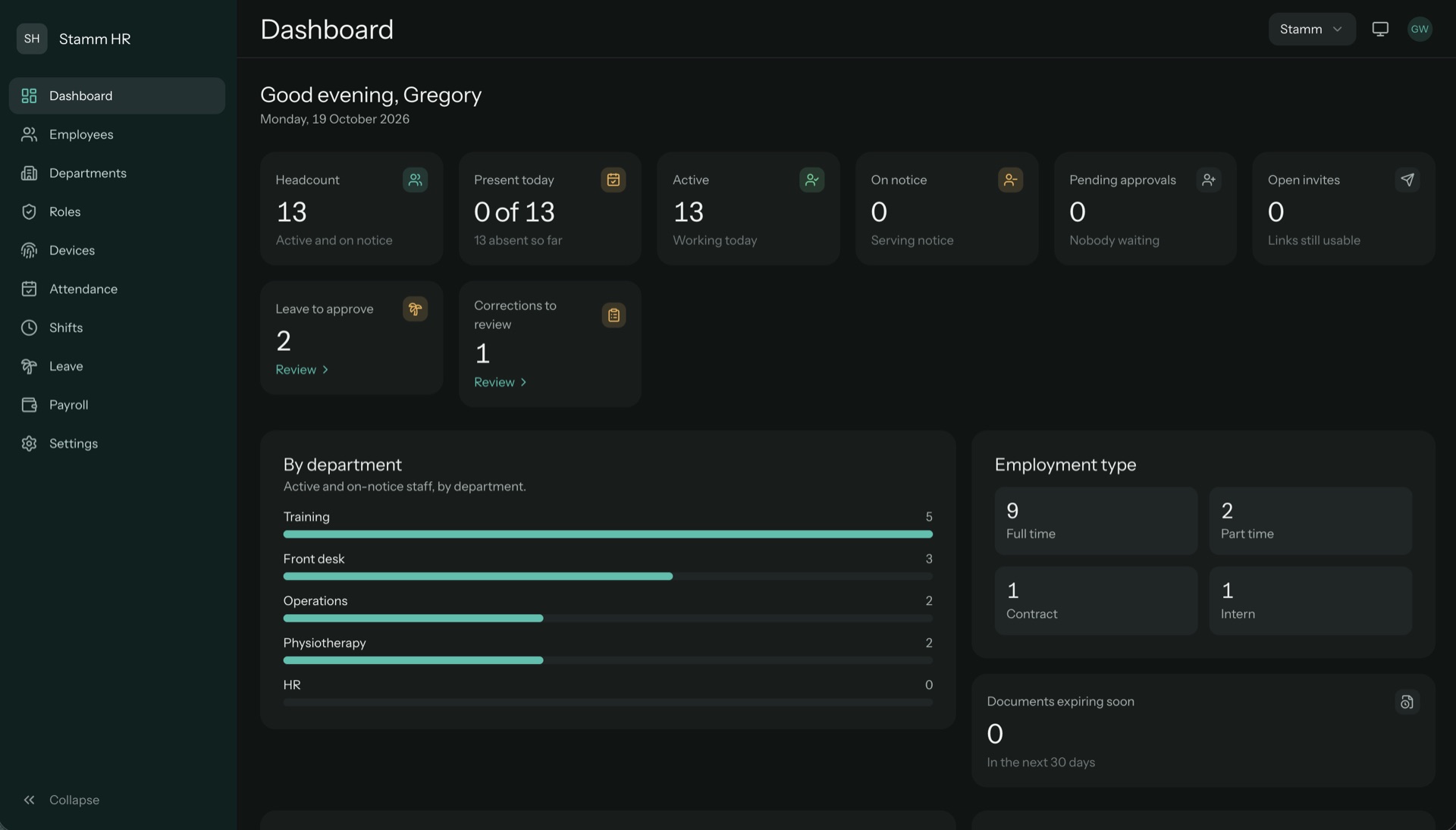Click the Leave palm tree sidebar icon
The height and width of the screenshot is (830, 1456).
pyautogui.click(x=29, y=366)
